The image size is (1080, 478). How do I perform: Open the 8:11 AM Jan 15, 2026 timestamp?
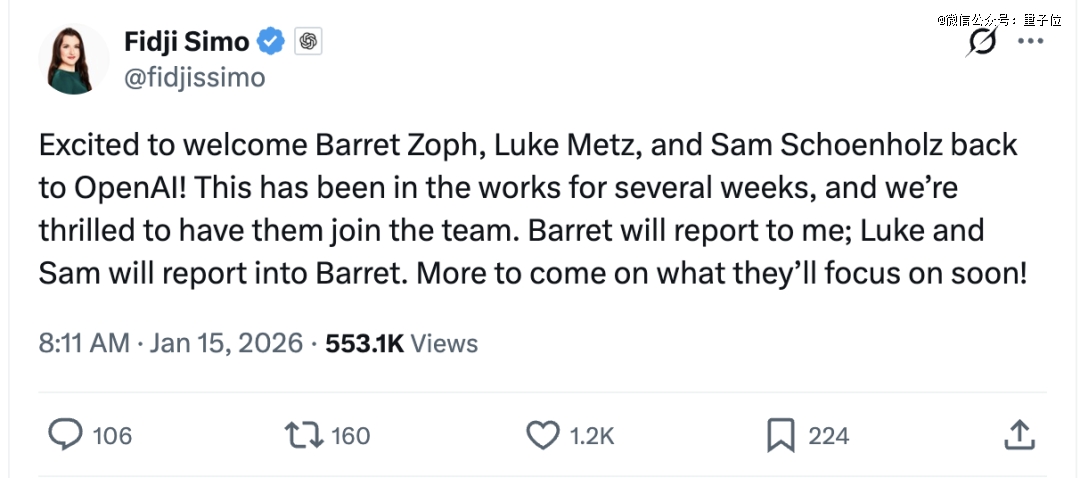tap(170, 344)
